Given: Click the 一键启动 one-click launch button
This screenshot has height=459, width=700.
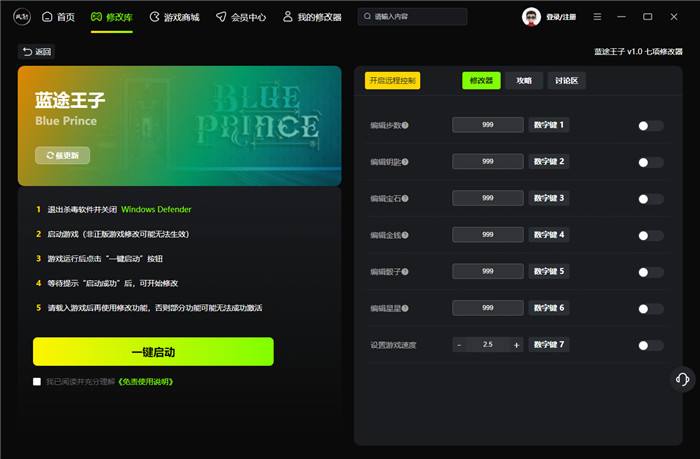Looking at the screenshot, I should [153, 352].
